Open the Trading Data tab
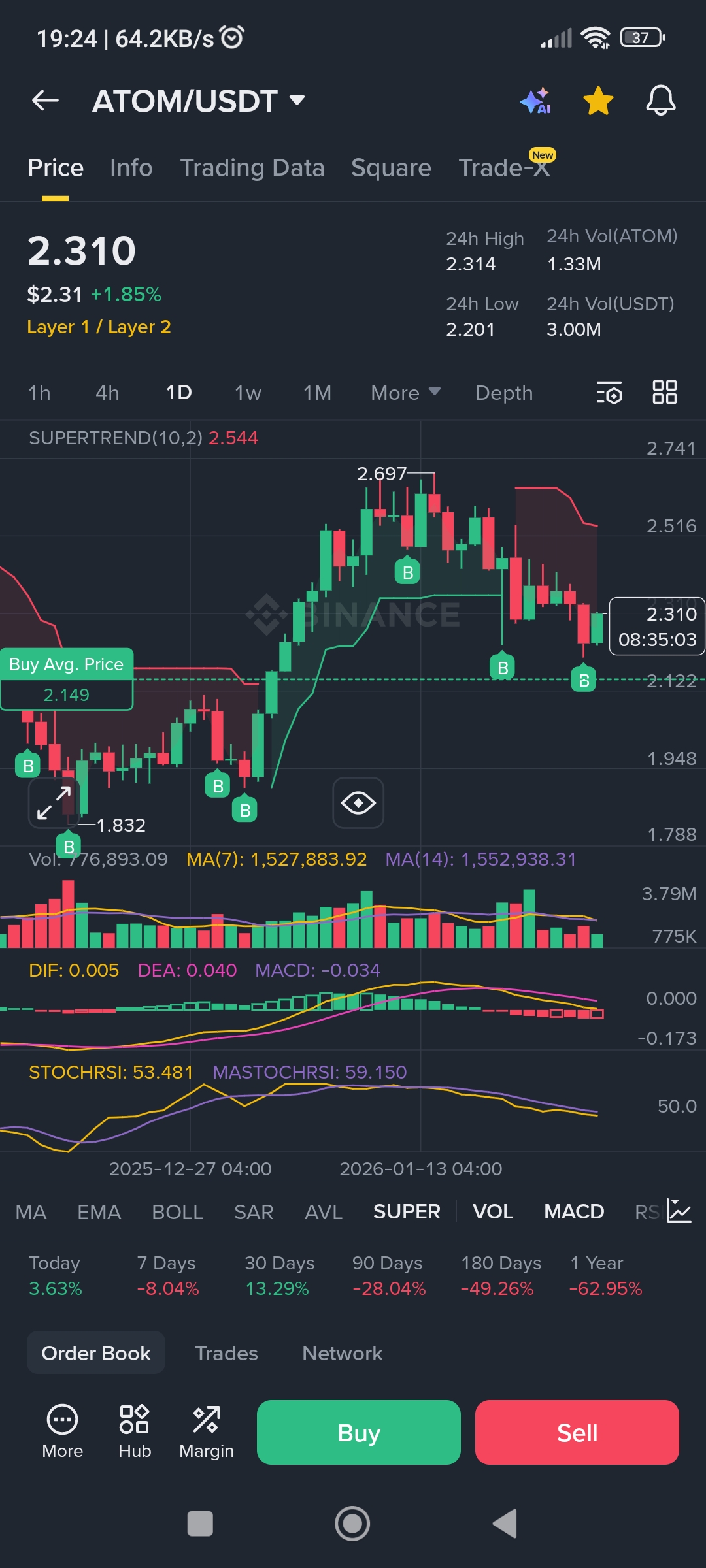Screen dimensions: 706x1568 (252, 168)
